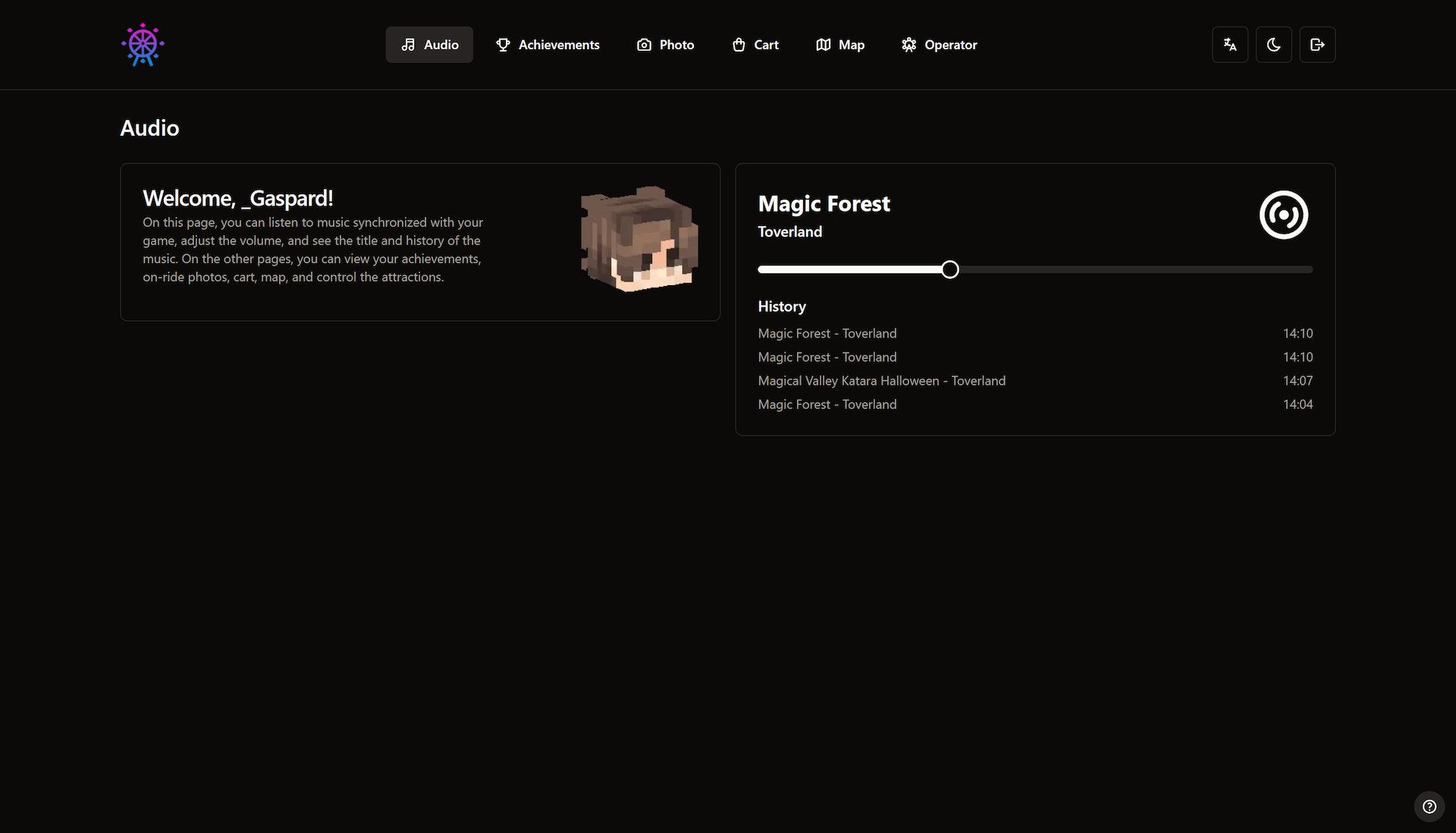Image resolution: width=1456 pixels, height=833 pixels.
Task: Select the Audio music note icon
Action: (409, 45)
